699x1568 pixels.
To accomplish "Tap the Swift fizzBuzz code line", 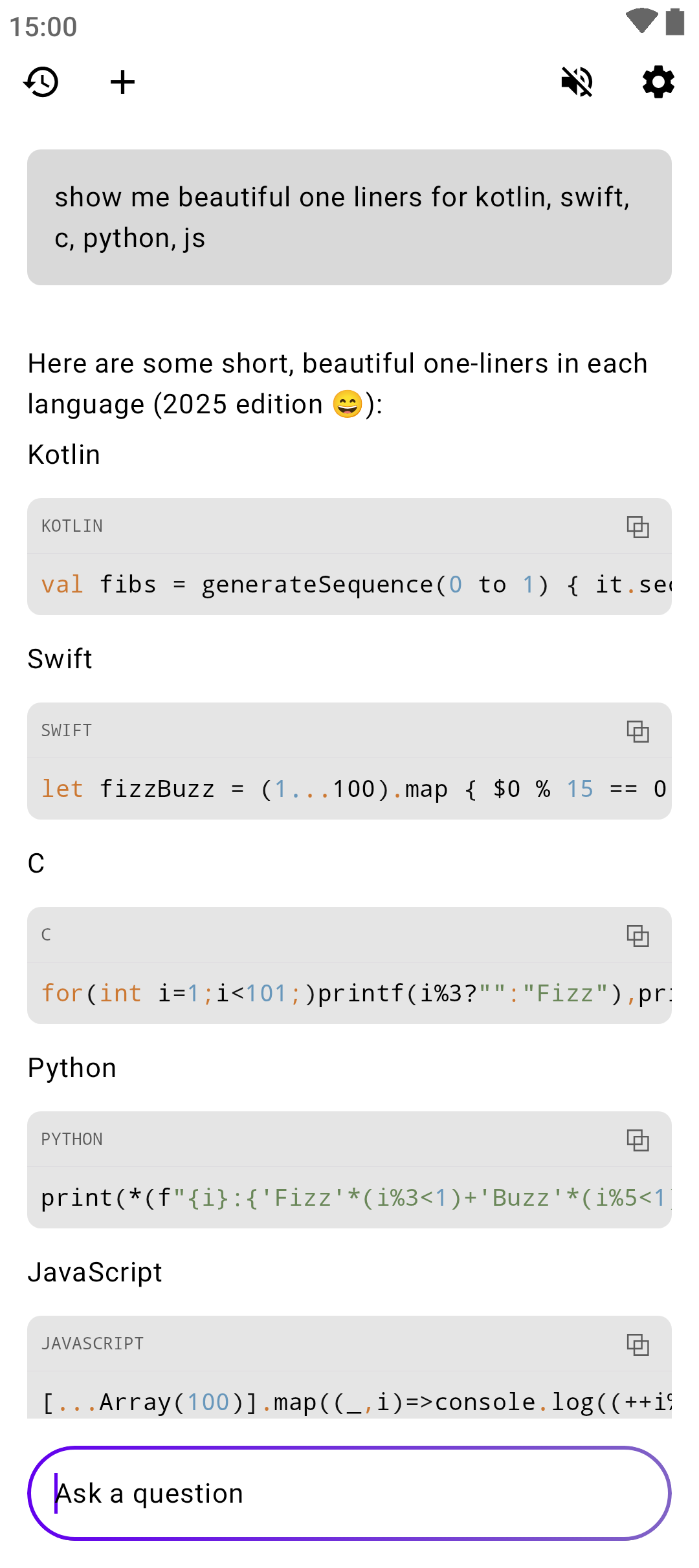I will [x=349, y=789].
